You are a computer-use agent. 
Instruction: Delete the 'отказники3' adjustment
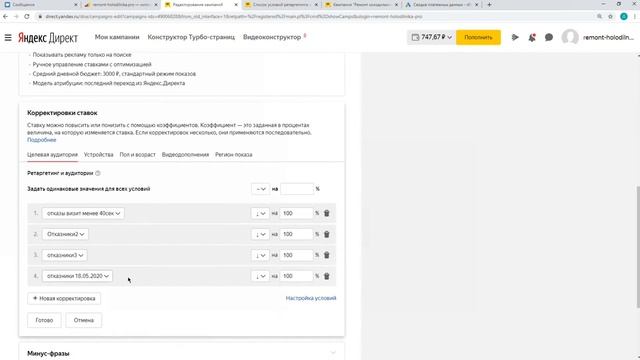[327, 255]
